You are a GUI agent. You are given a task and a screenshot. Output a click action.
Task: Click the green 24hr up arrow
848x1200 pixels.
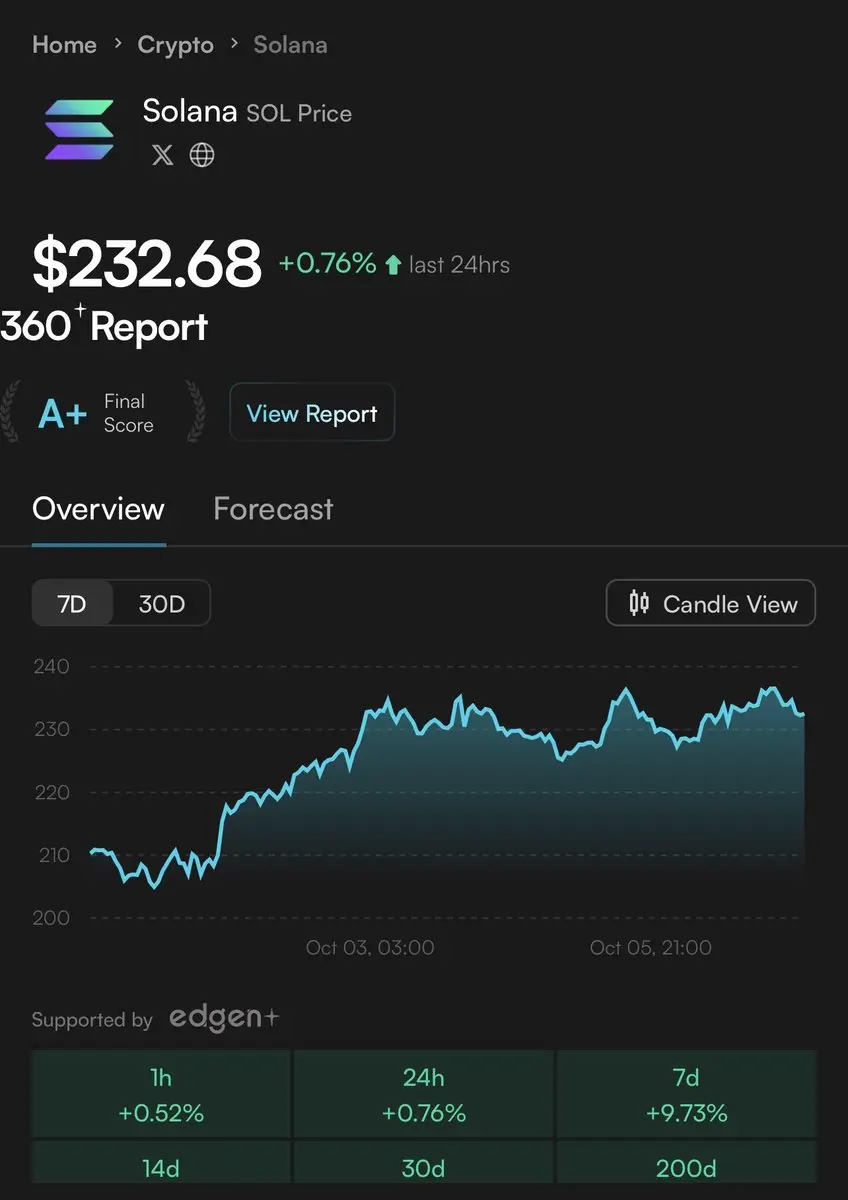coord(393,265)
